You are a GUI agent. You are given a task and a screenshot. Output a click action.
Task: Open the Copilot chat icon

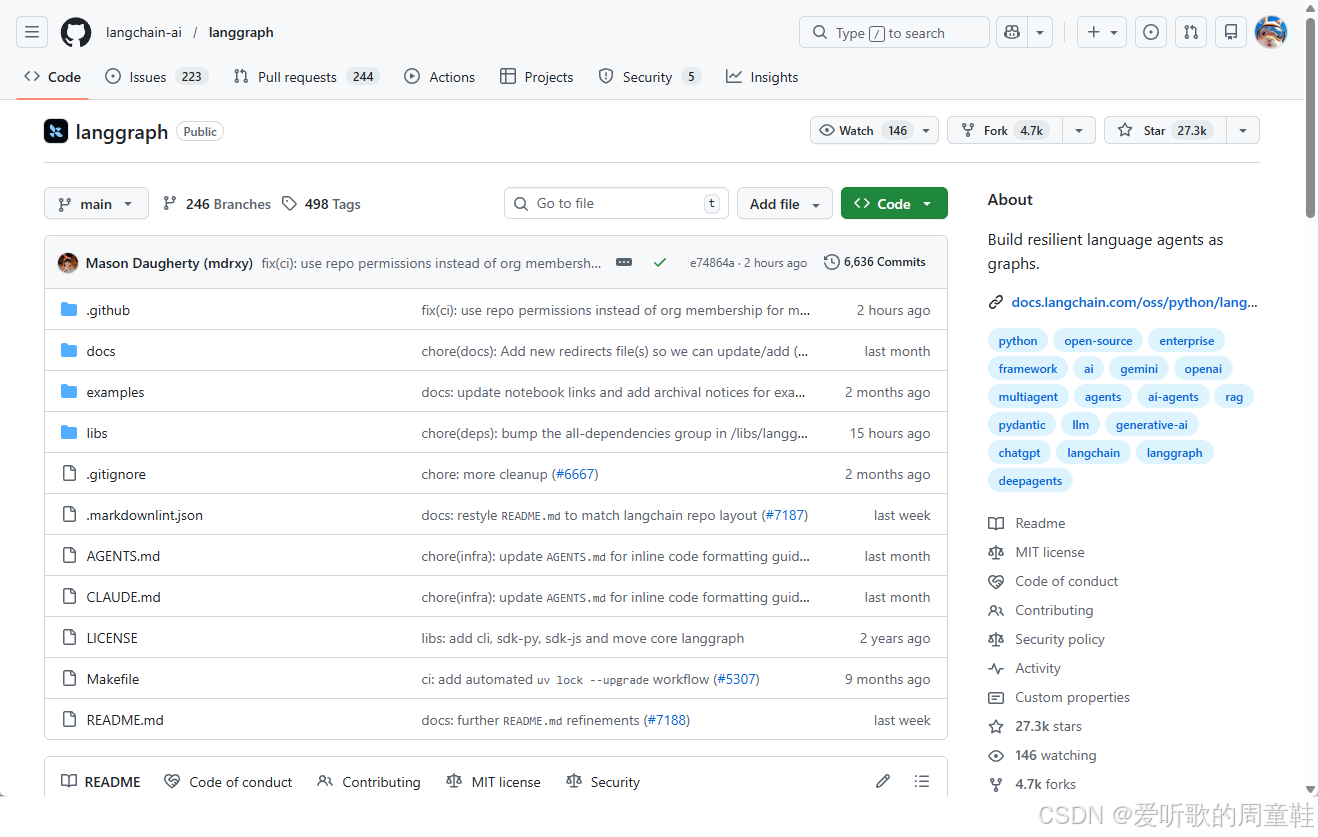tap(1012, 32)
